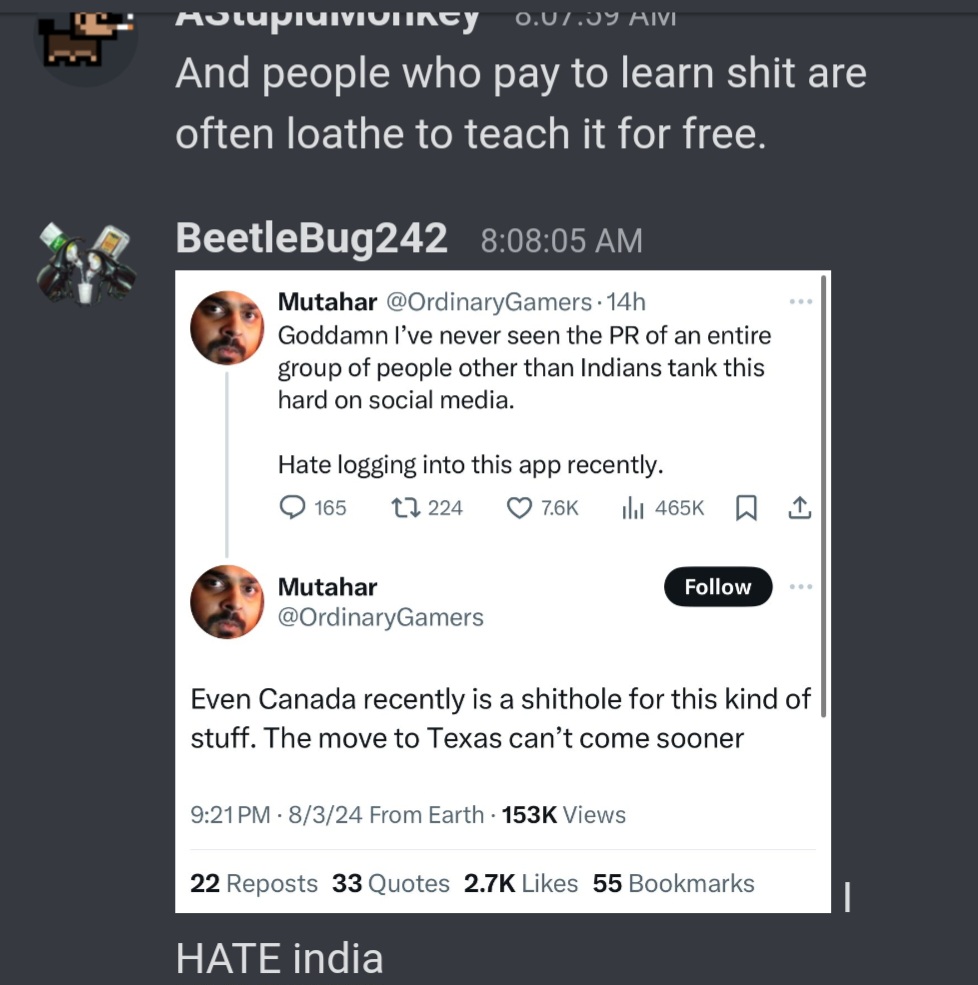Like the tweet with 7.6K hearts
This screenshot has width=978, height=985.
519,508
